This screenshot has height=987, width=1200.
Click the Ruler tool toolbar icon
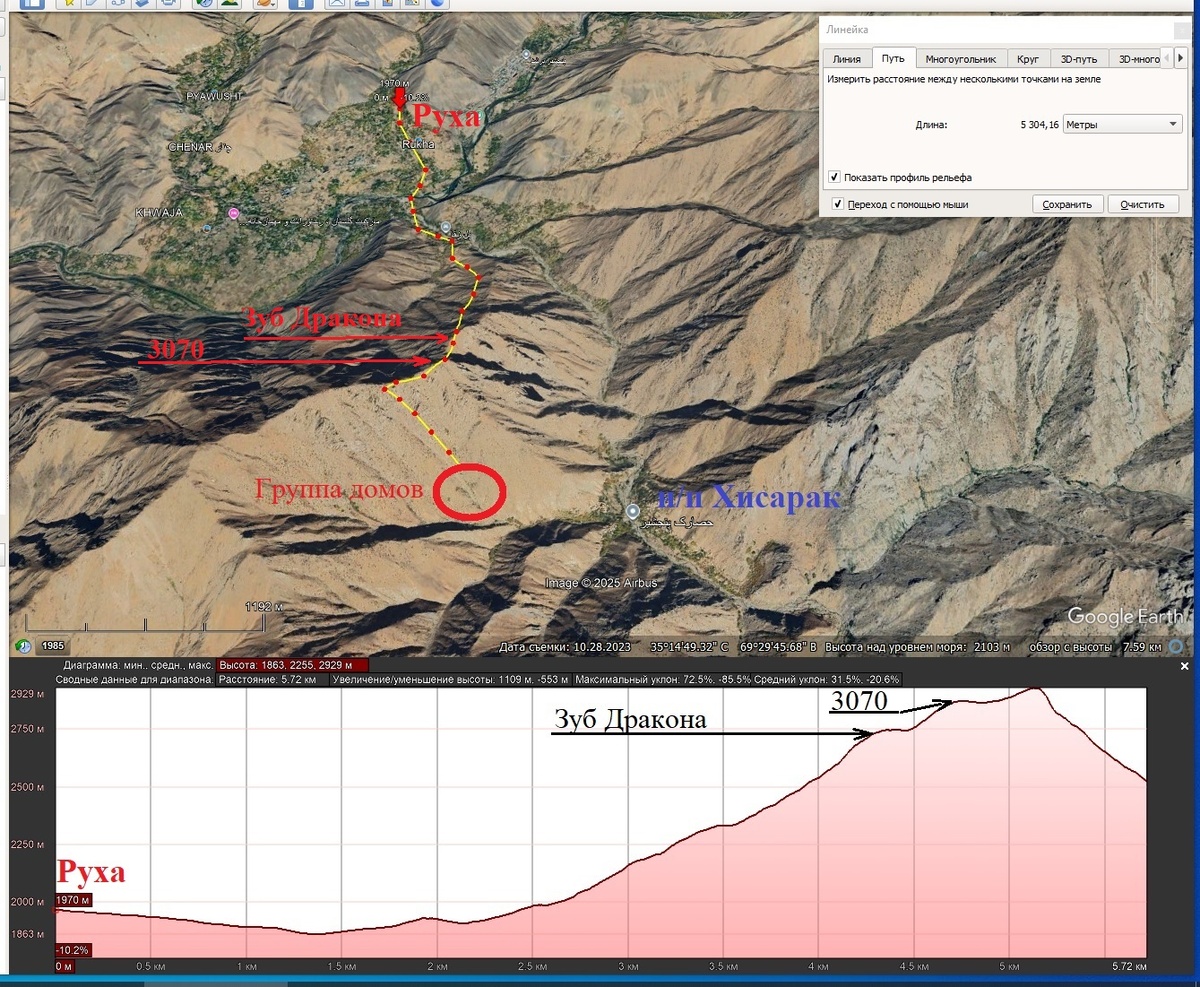(301, 4)
